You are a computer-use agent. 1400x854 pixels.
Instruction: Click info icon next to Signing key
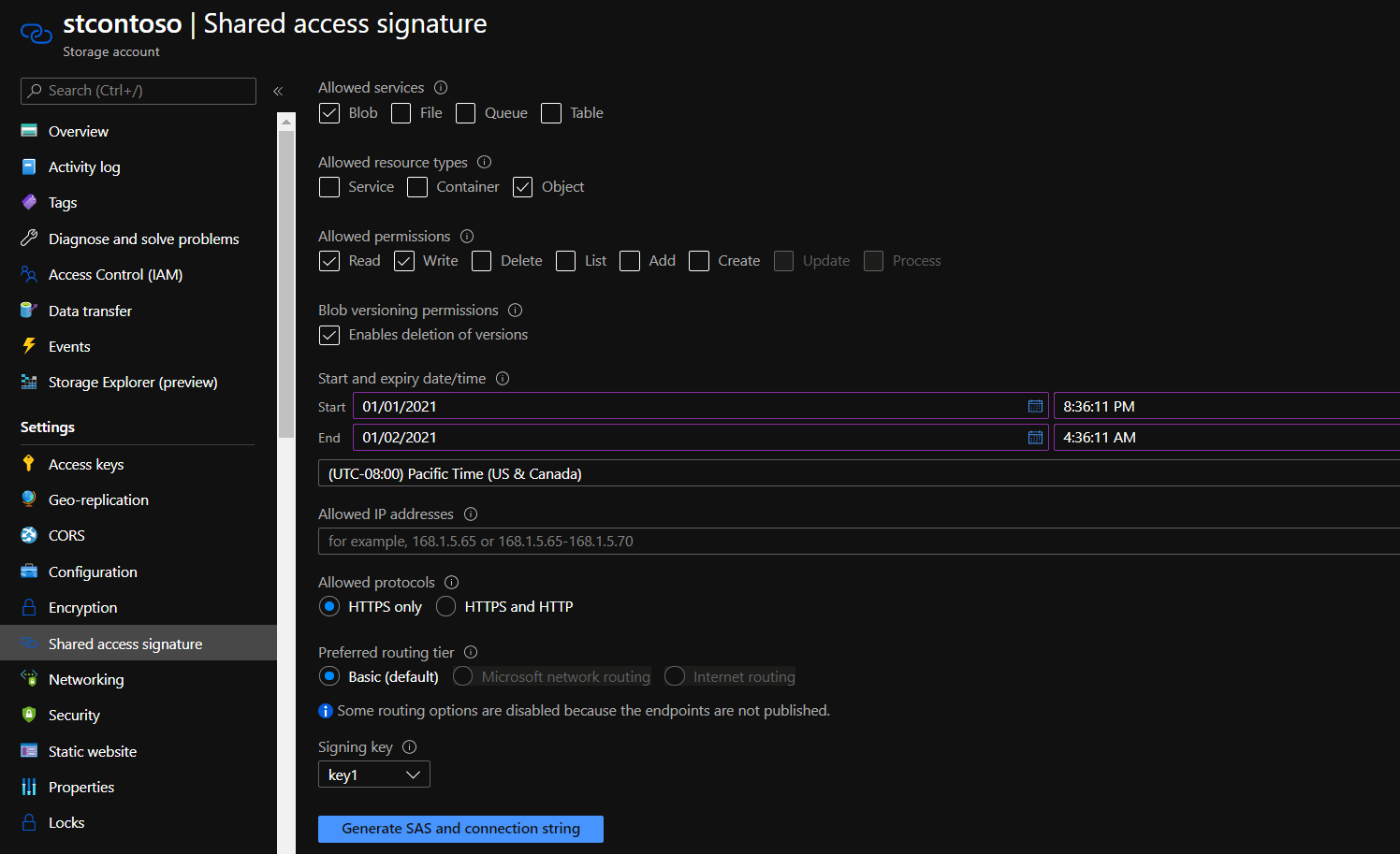click(409, 747)
